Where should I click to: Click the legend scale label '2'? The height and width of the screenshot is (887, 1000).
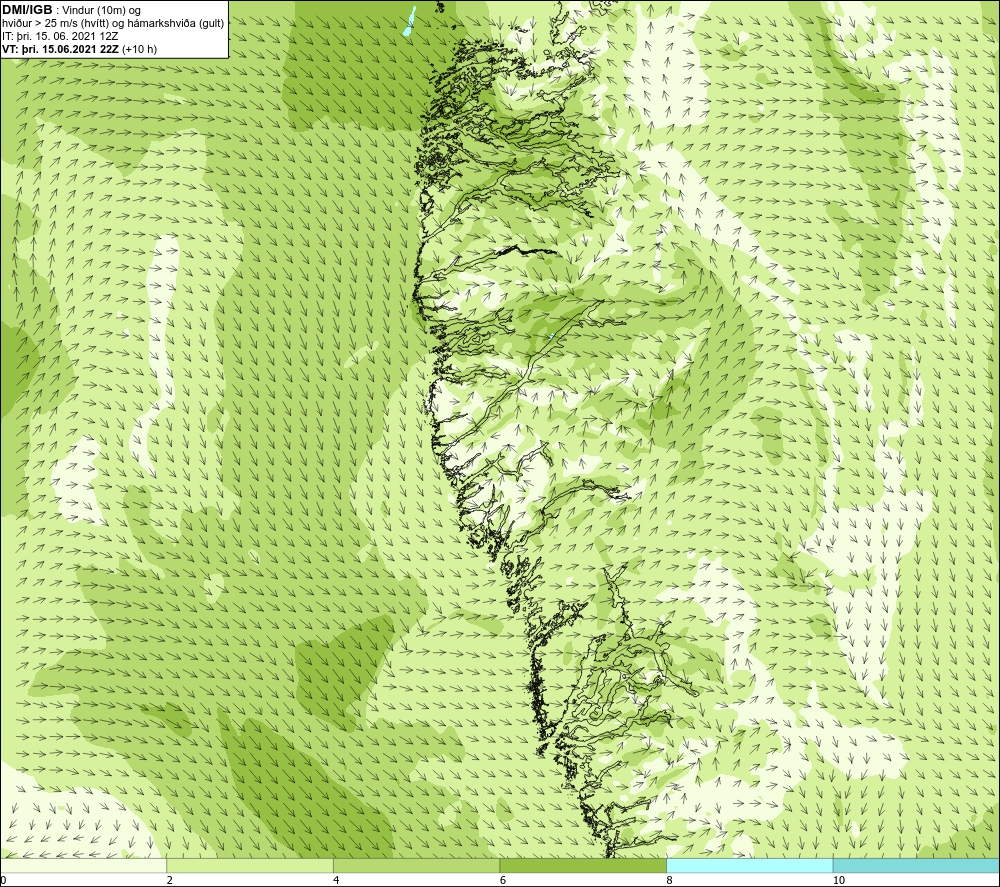click(169, 881)
